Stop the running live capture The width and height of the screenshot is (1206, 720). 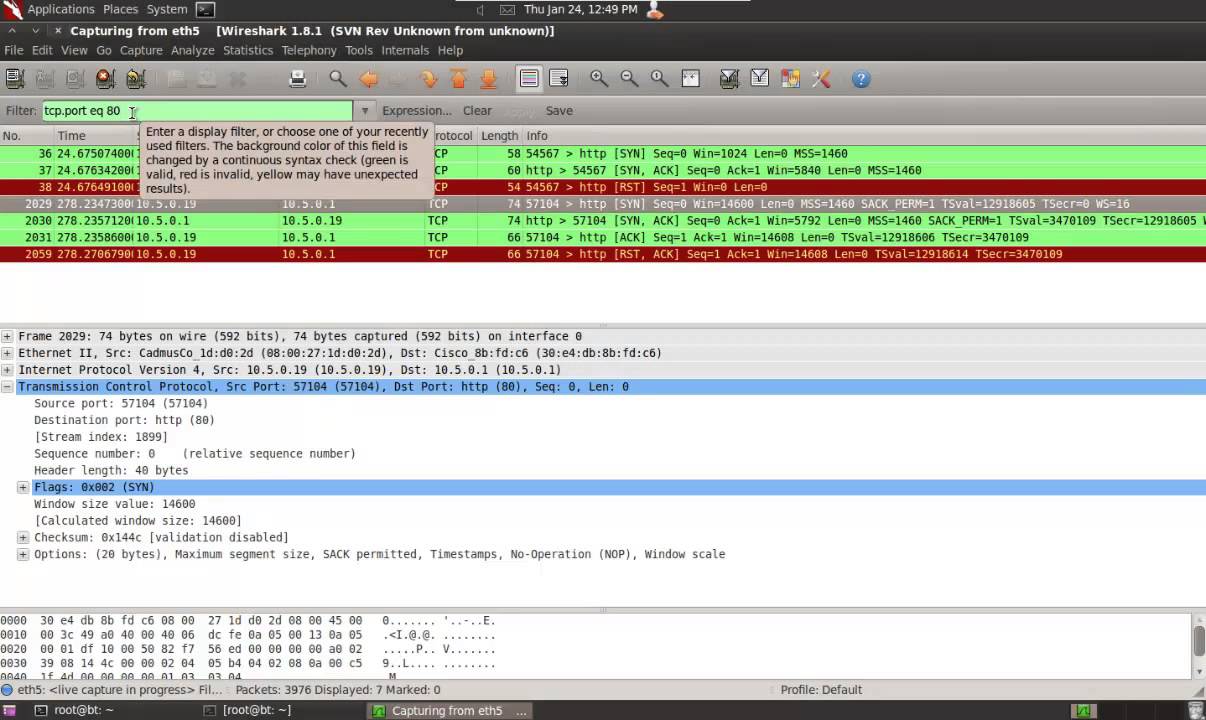click(x=105, y=79)
